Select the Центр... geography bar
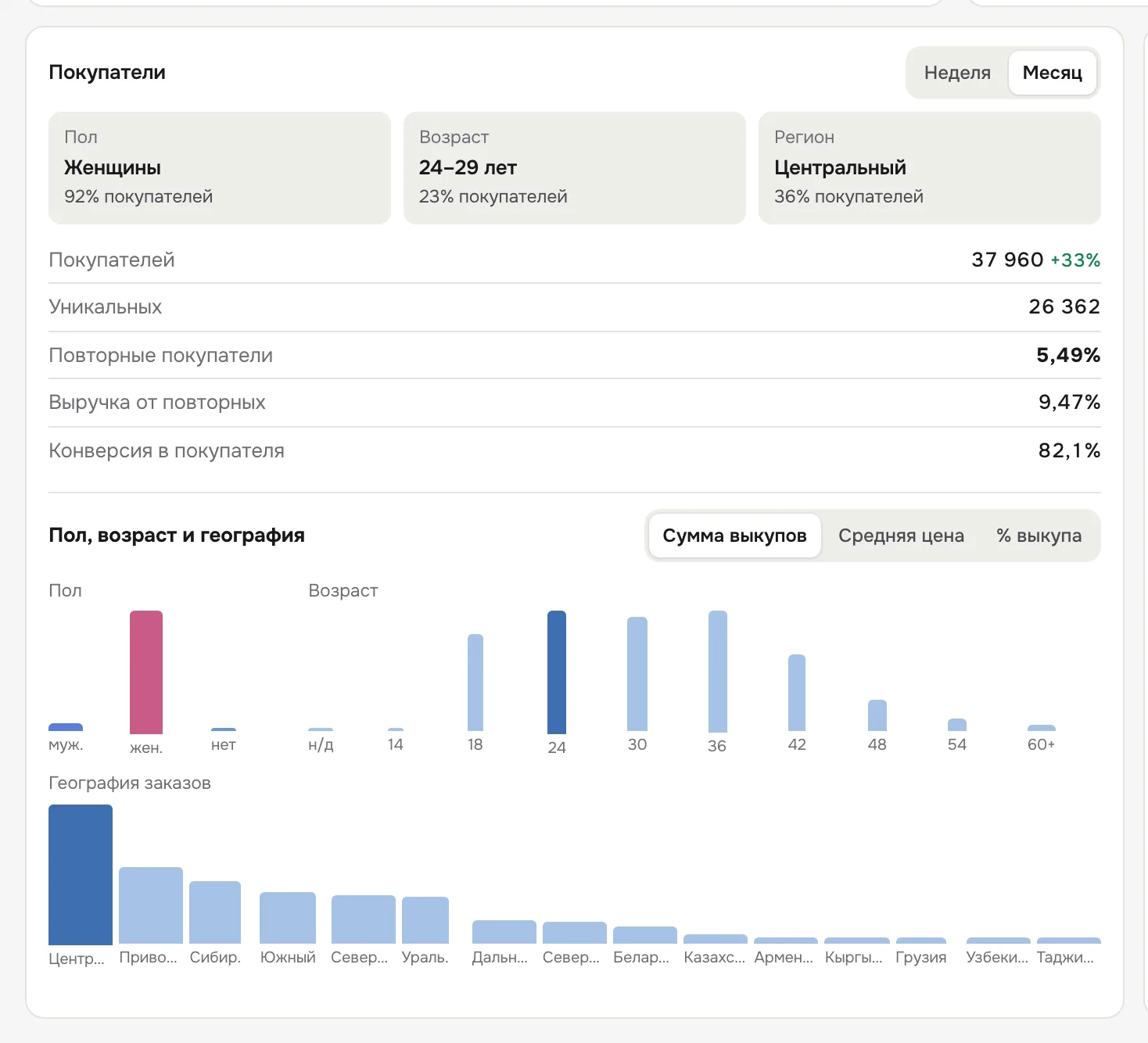 tap(81, 875)
